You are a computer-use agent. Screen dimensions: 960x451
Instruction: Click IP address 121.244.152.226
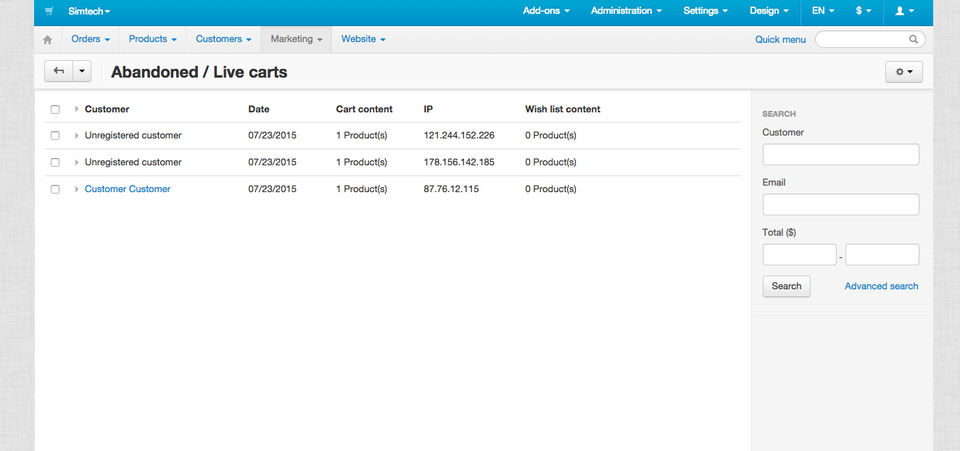click(x=459, y=135)
